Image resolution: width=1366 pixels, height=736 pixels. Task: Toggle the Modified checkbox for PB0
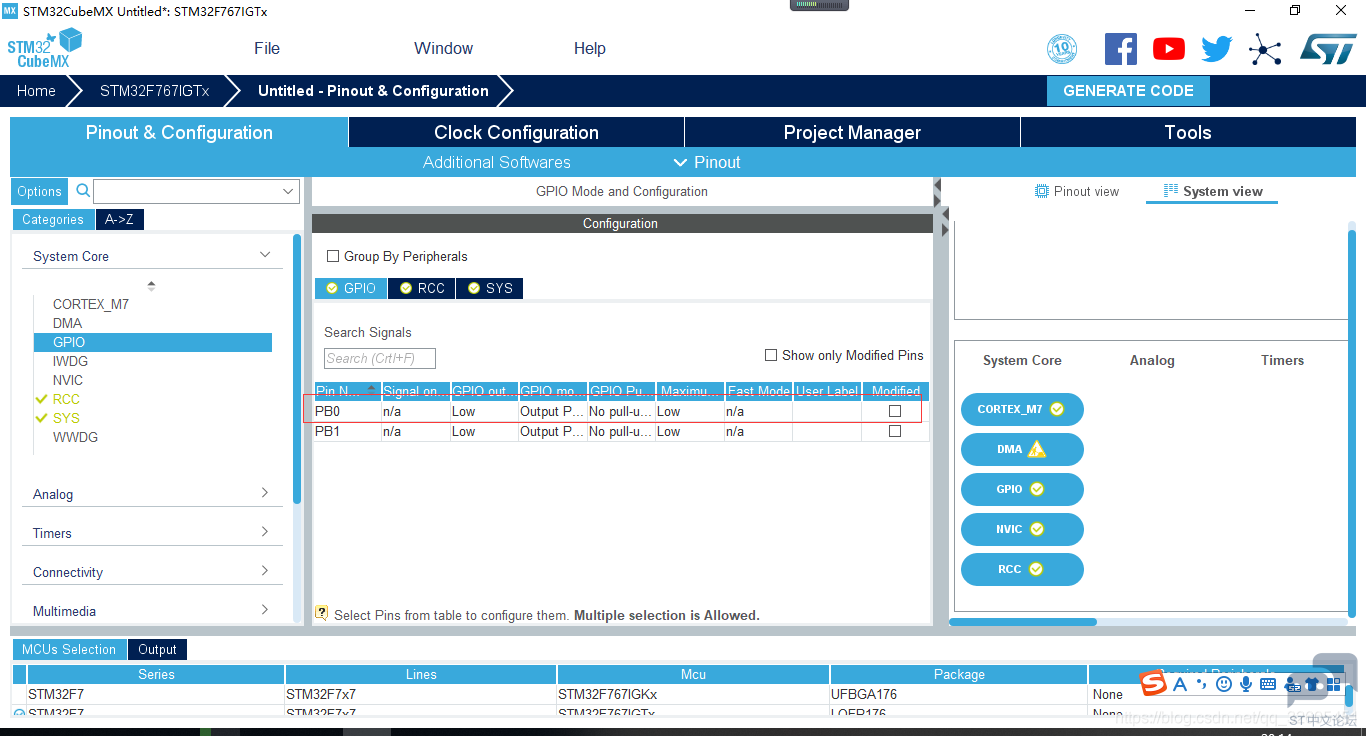pos(895,411)
